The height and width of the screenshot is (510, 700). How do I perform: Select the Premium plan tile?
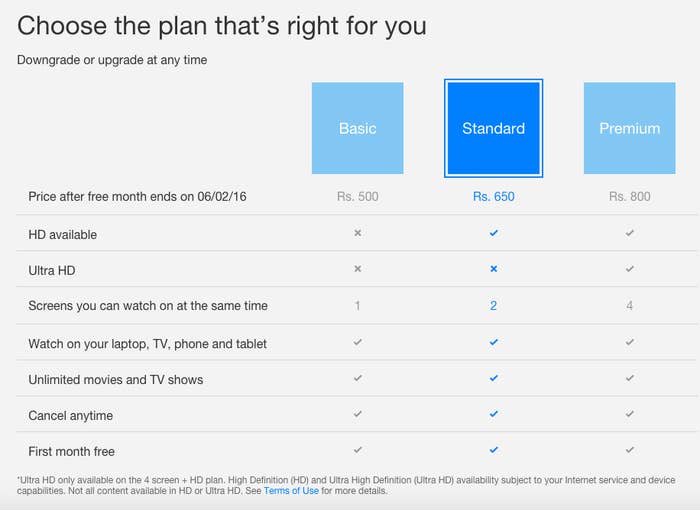[x=629, y=128]
